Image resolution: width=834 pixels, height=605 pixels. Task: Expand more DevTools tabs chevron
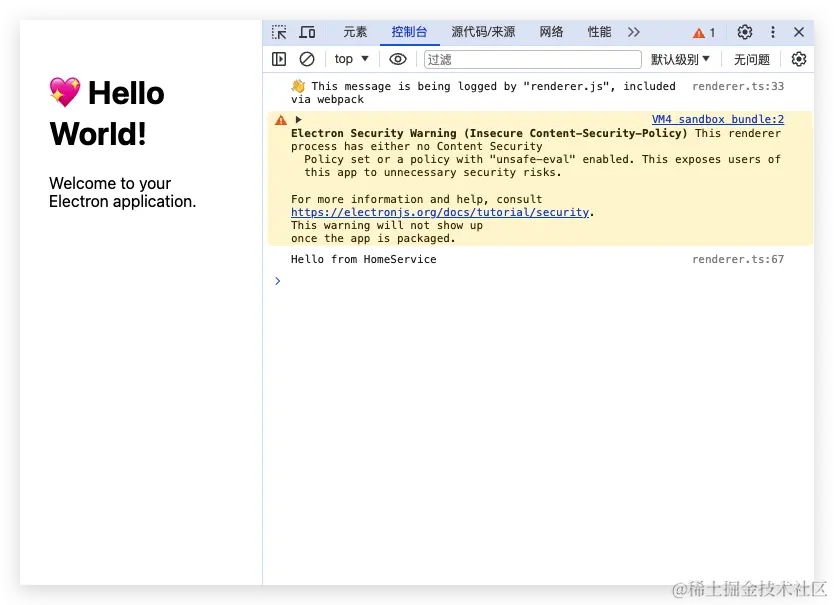(633, 32)
